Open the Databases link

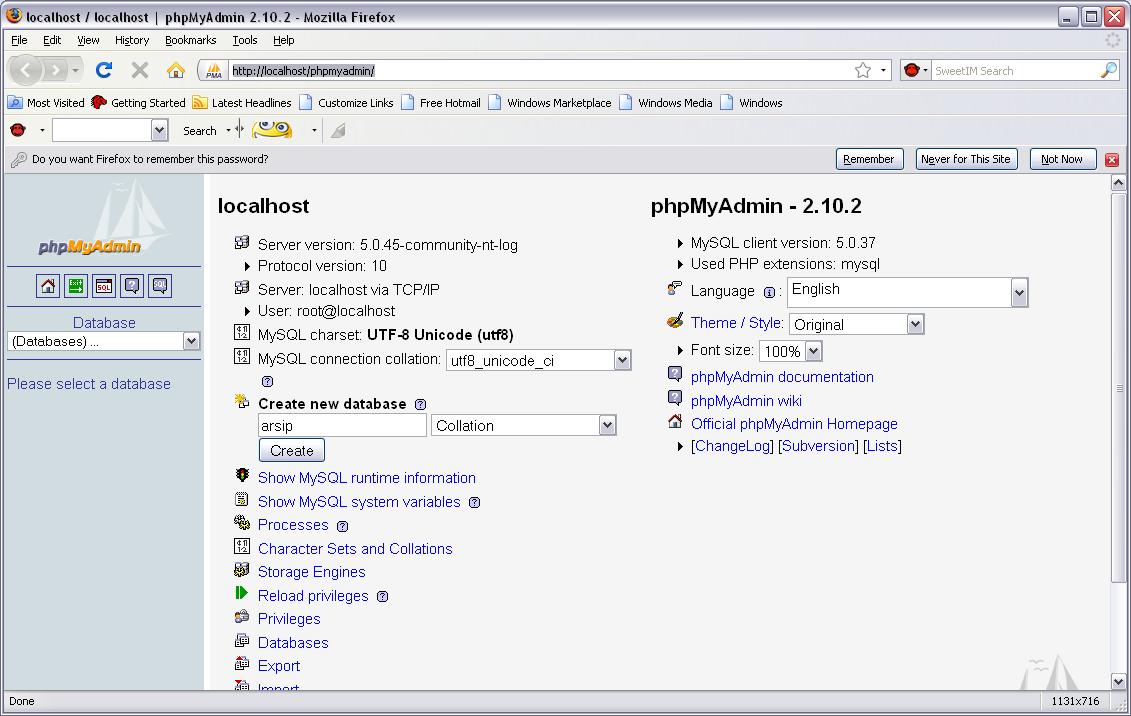293,642
